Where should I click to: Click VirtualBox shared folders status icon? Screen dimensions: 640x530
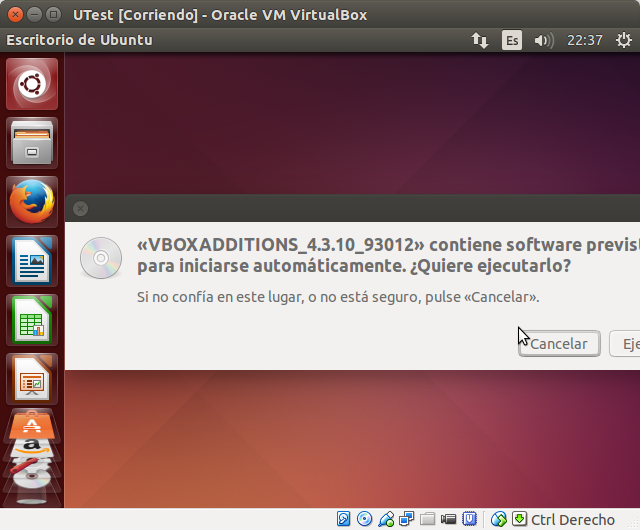pos(427,519)
